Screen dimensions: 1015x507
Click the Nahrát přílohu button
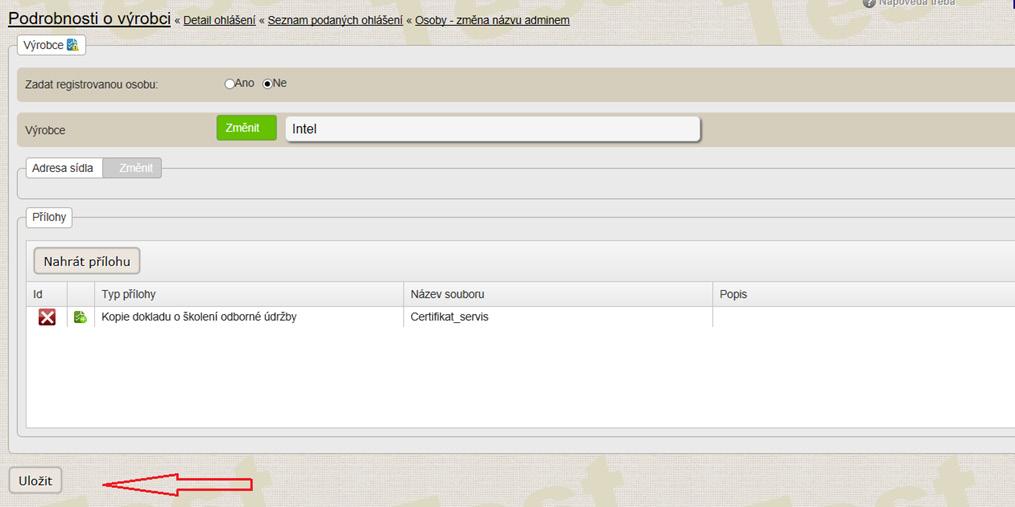coord(87,262)
